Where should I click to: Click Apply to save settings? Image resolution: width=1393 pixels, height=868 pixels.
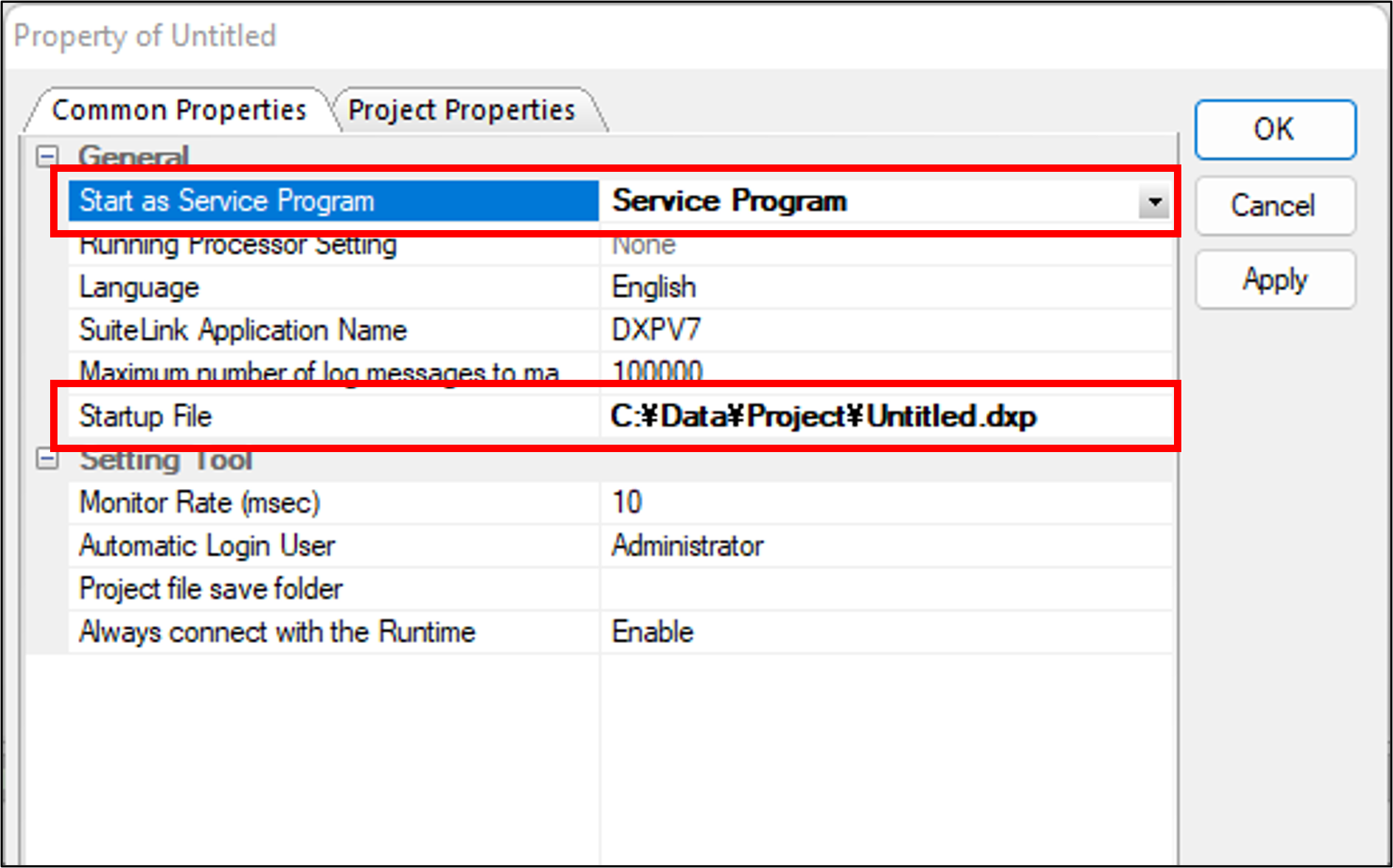pyautogui.click(x=1274, y=280)
